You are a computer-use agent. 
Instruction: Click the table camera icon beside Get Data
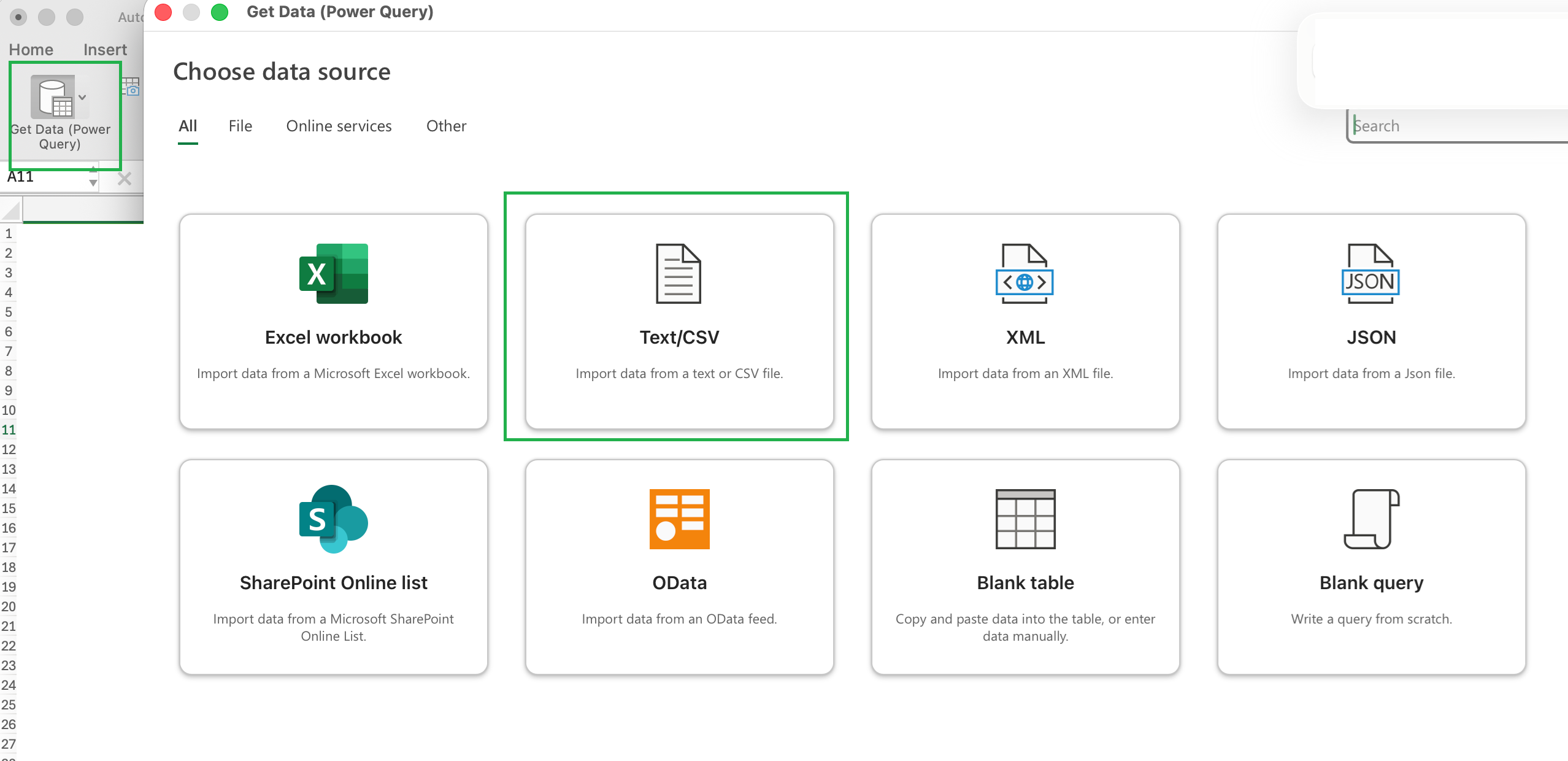pyautogui.click(x=131, y=86)
